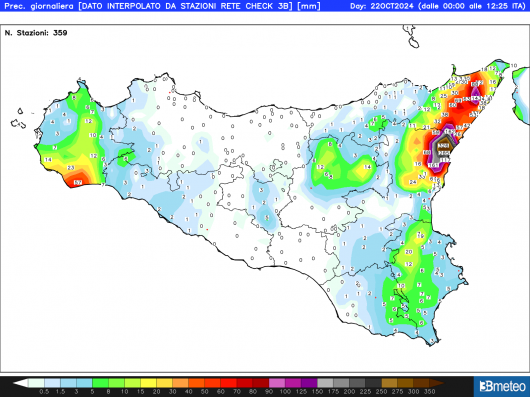The width and height of the screenshot is (530, 397).
Task: Click the legend label 40
Action: coord(189,392)
